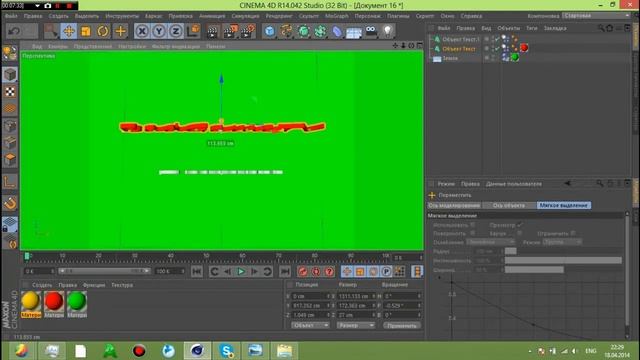Click the Применить button
The image size is (640, 360).
pos(402,325)
